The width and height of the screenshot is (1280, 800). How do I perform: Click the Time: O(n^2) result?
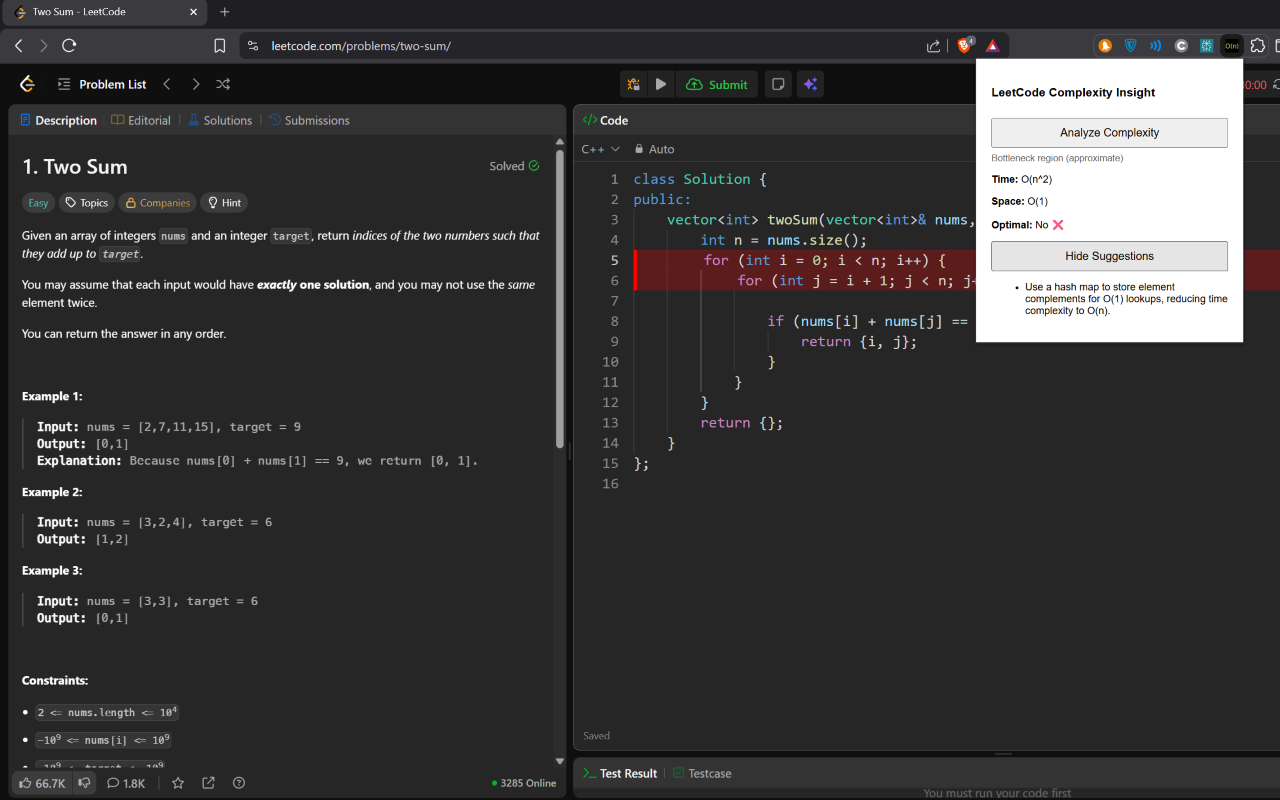[x=1022, y=179]
